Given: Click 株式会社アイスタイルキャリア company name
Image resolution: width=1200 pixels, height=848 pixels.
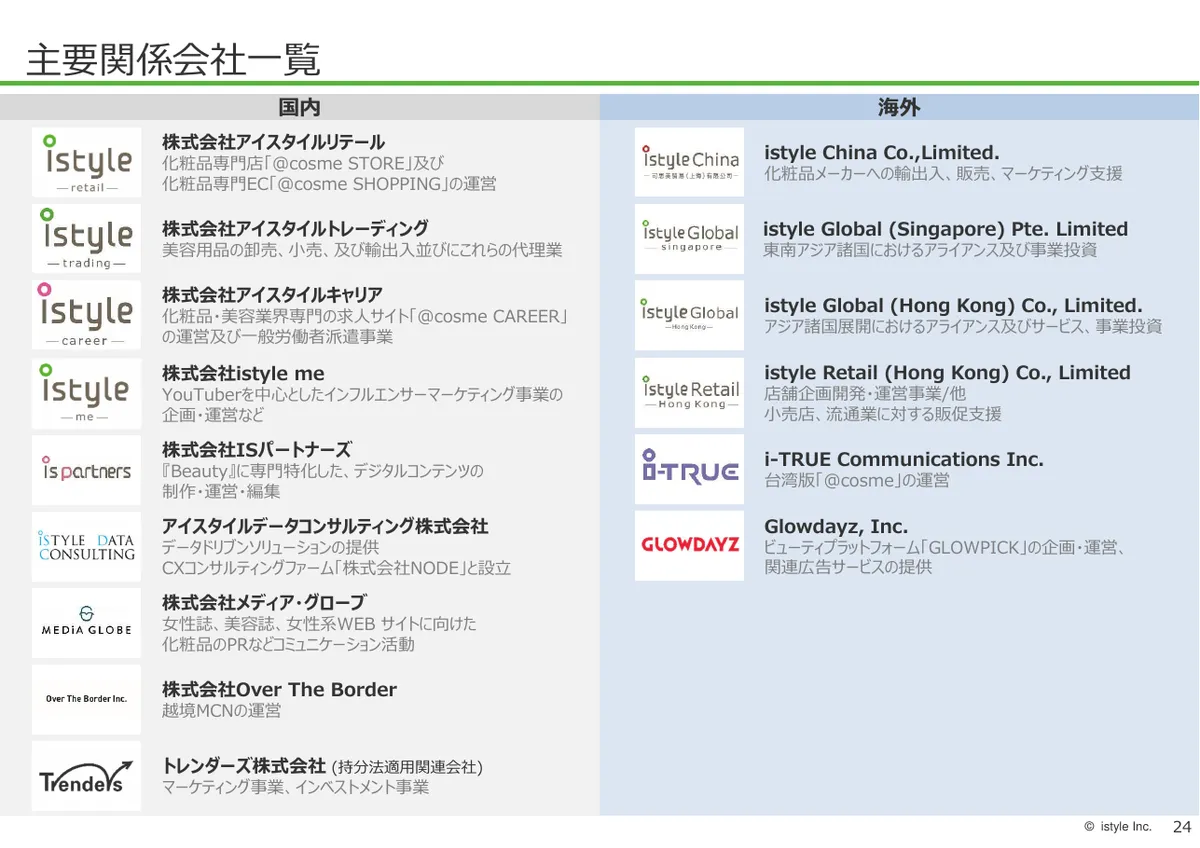Looking at the screenshot, I should [x=272, y=295].
